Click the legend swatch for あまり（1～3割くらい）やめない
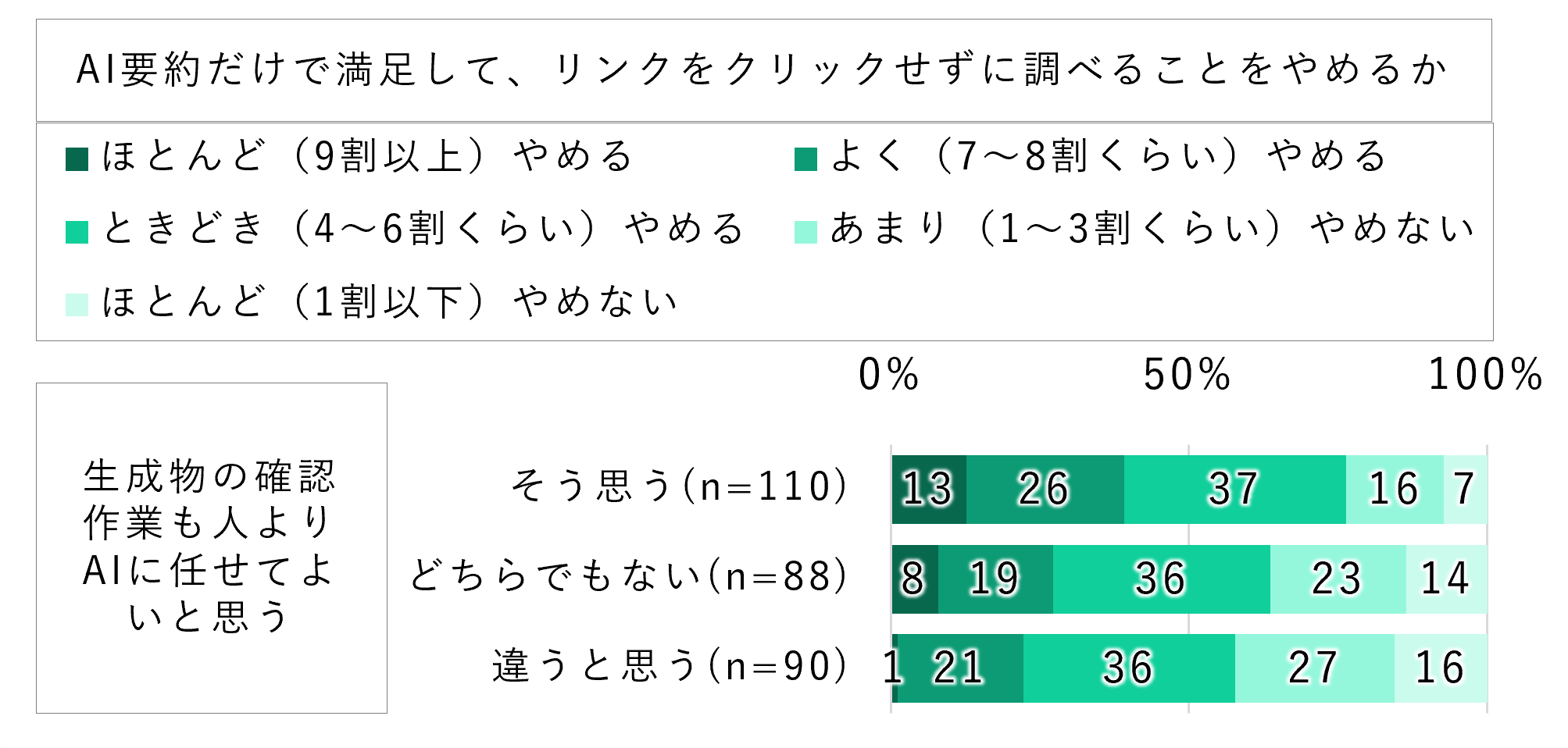The image size is (1568, 748). pyautogui.click(x=805, y=232)
